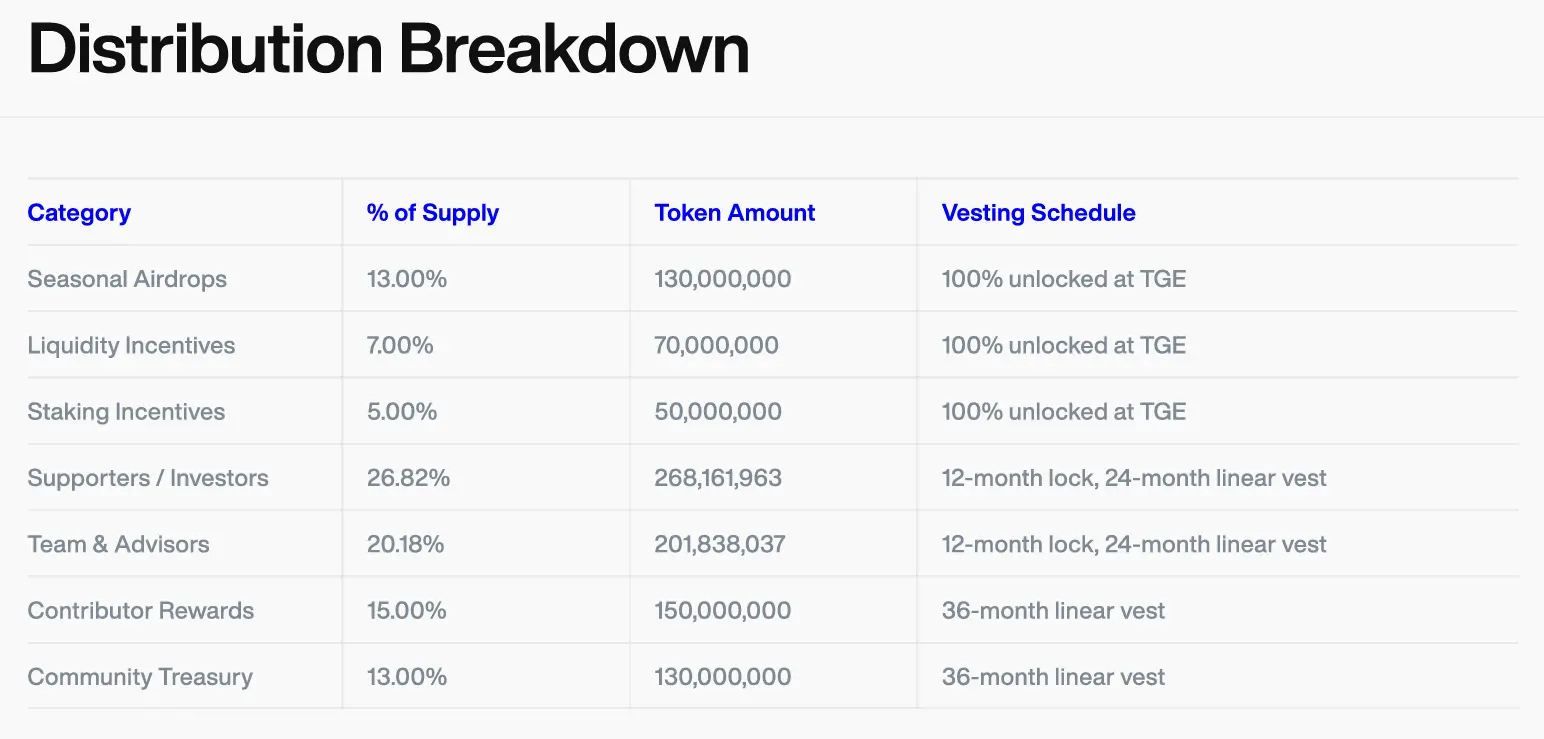The image size is (1544, 739).
Task: Click the 50,000,000 token amount
Action: (x=716, y=412)
